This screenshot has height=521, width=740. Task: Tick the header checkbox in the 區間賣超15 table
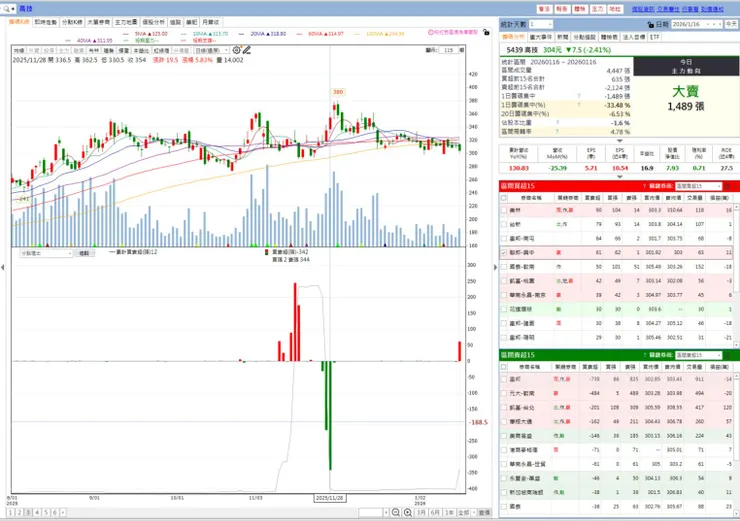(504, 367)
